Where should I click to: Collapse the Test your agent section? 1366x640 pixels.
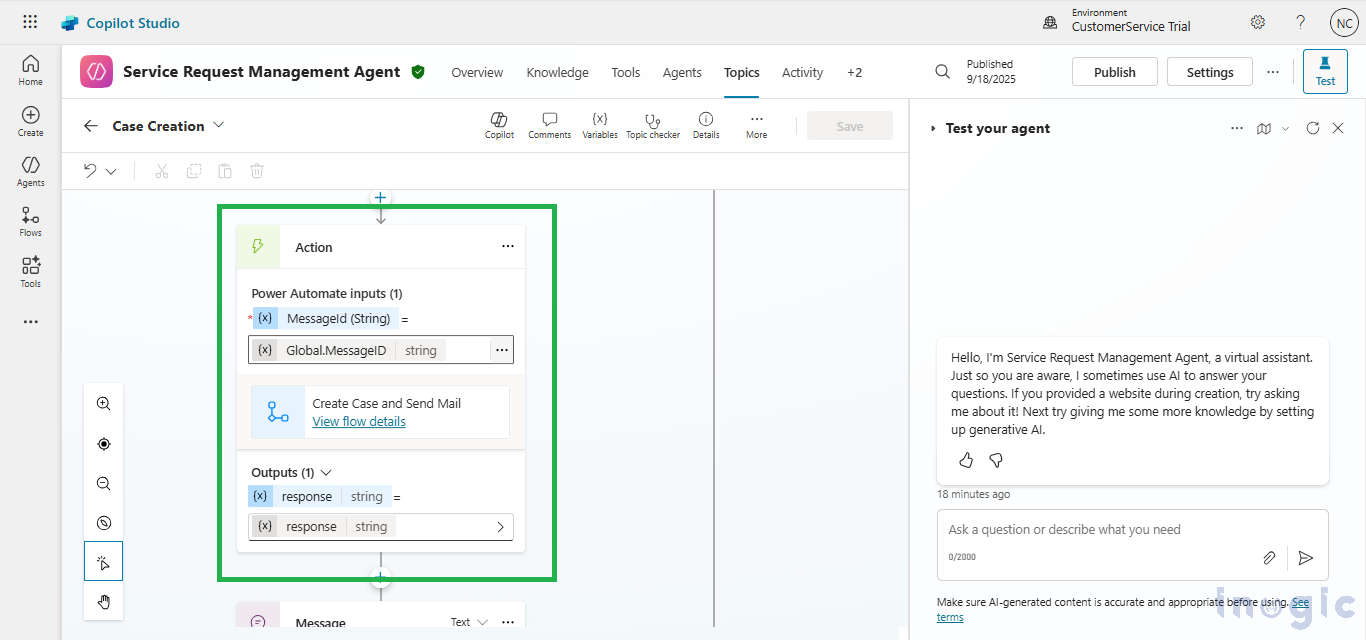click(x=933, y=128)
